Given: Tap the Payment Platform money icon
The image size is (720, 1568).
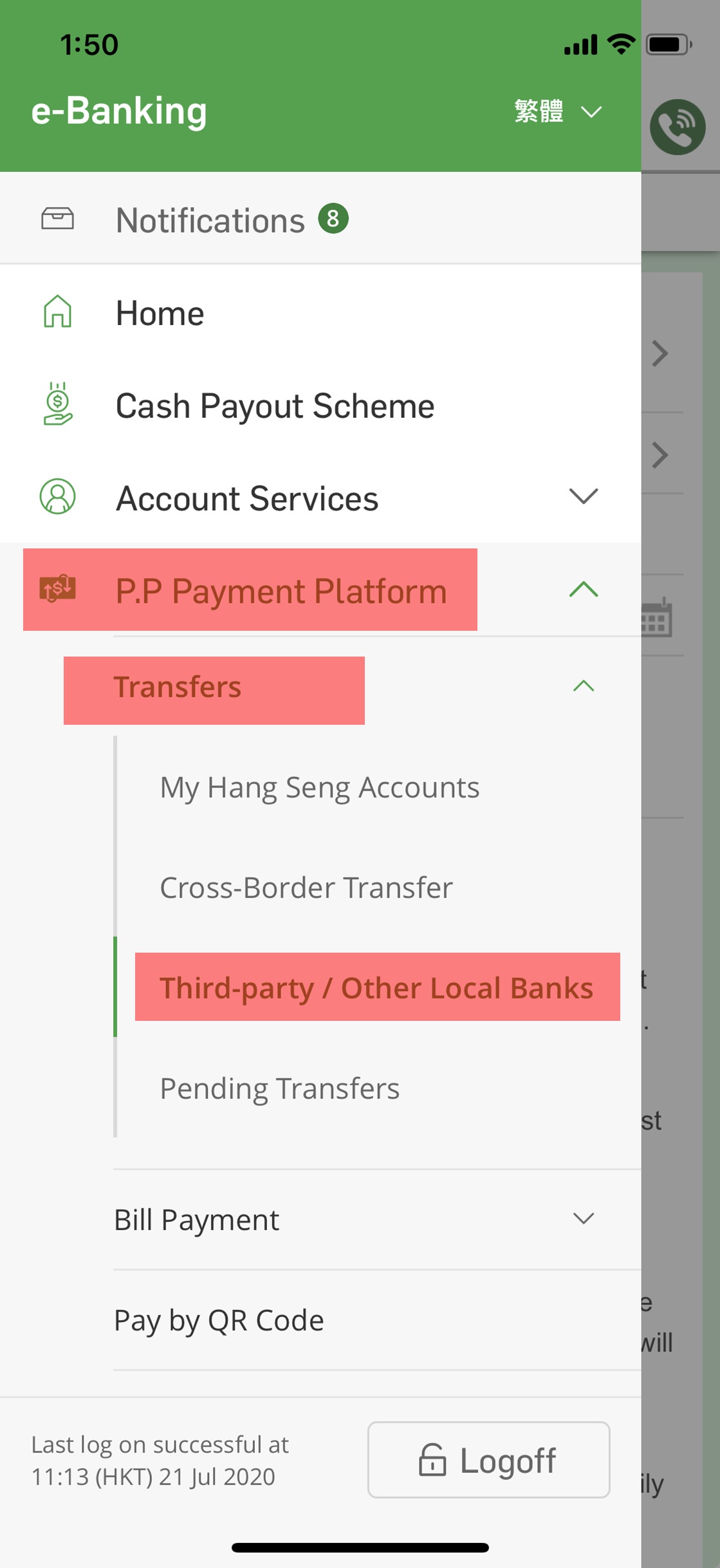Looking at the screenshot, I should tap(57, 588).
